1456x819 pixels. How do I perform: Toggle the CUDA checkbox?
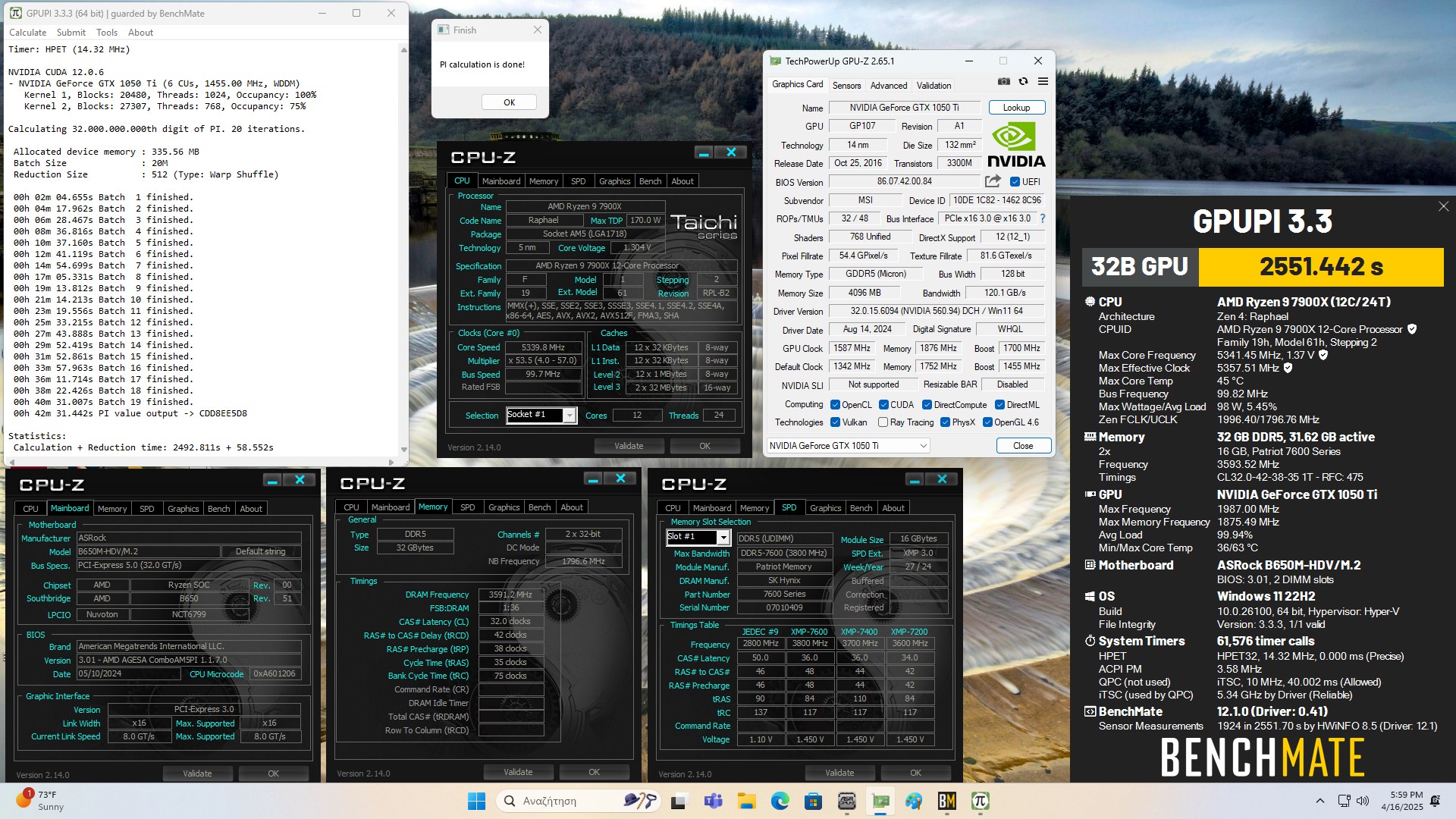coord(883,405)
